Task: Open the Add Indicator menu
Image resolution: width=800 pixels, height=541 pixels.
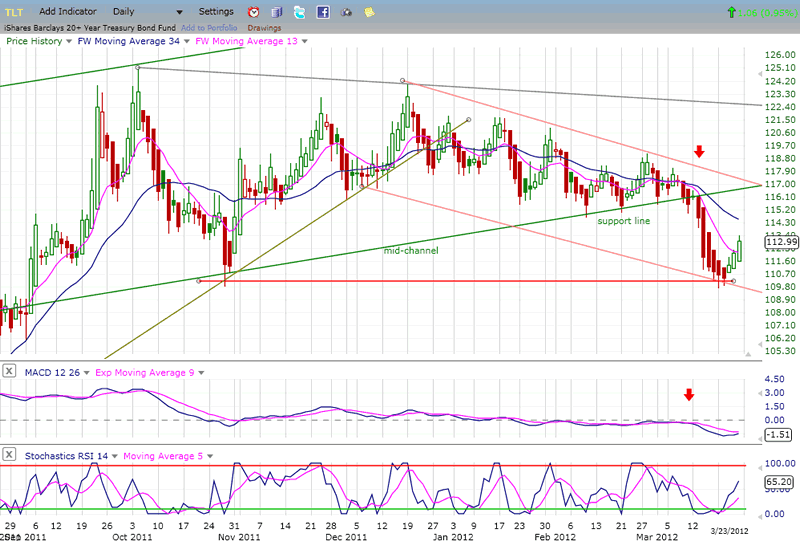Action: tap(67, 11)
